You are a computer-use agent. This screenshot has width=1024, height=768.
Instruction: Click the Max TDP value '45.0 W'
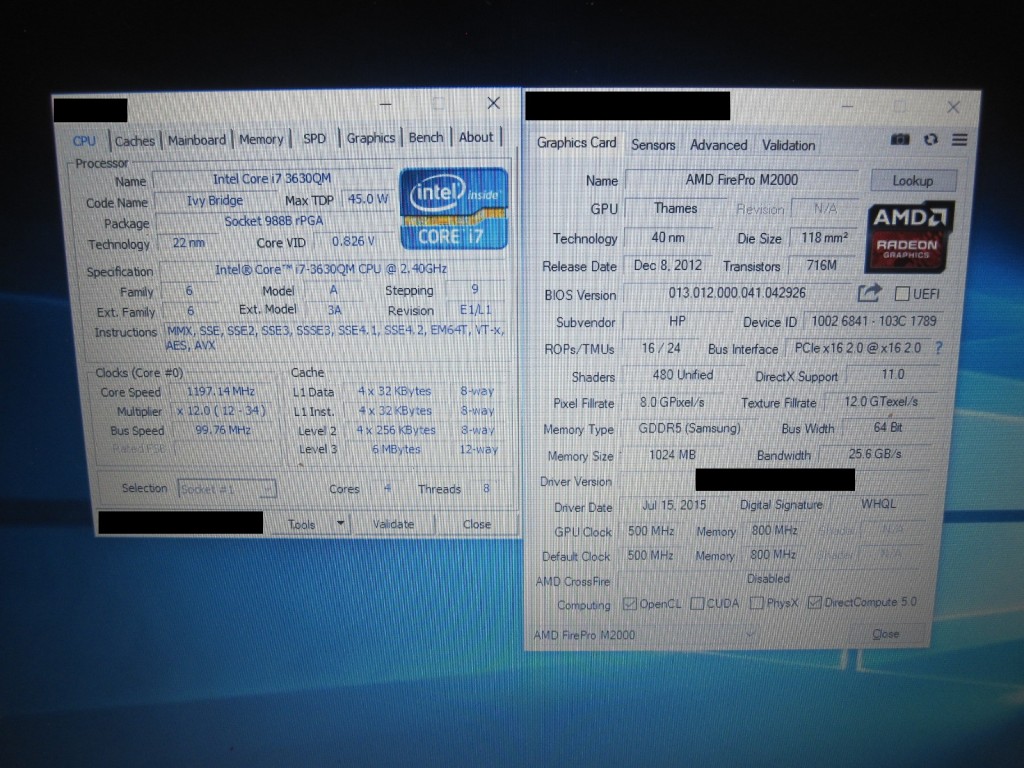coord(368,199)
